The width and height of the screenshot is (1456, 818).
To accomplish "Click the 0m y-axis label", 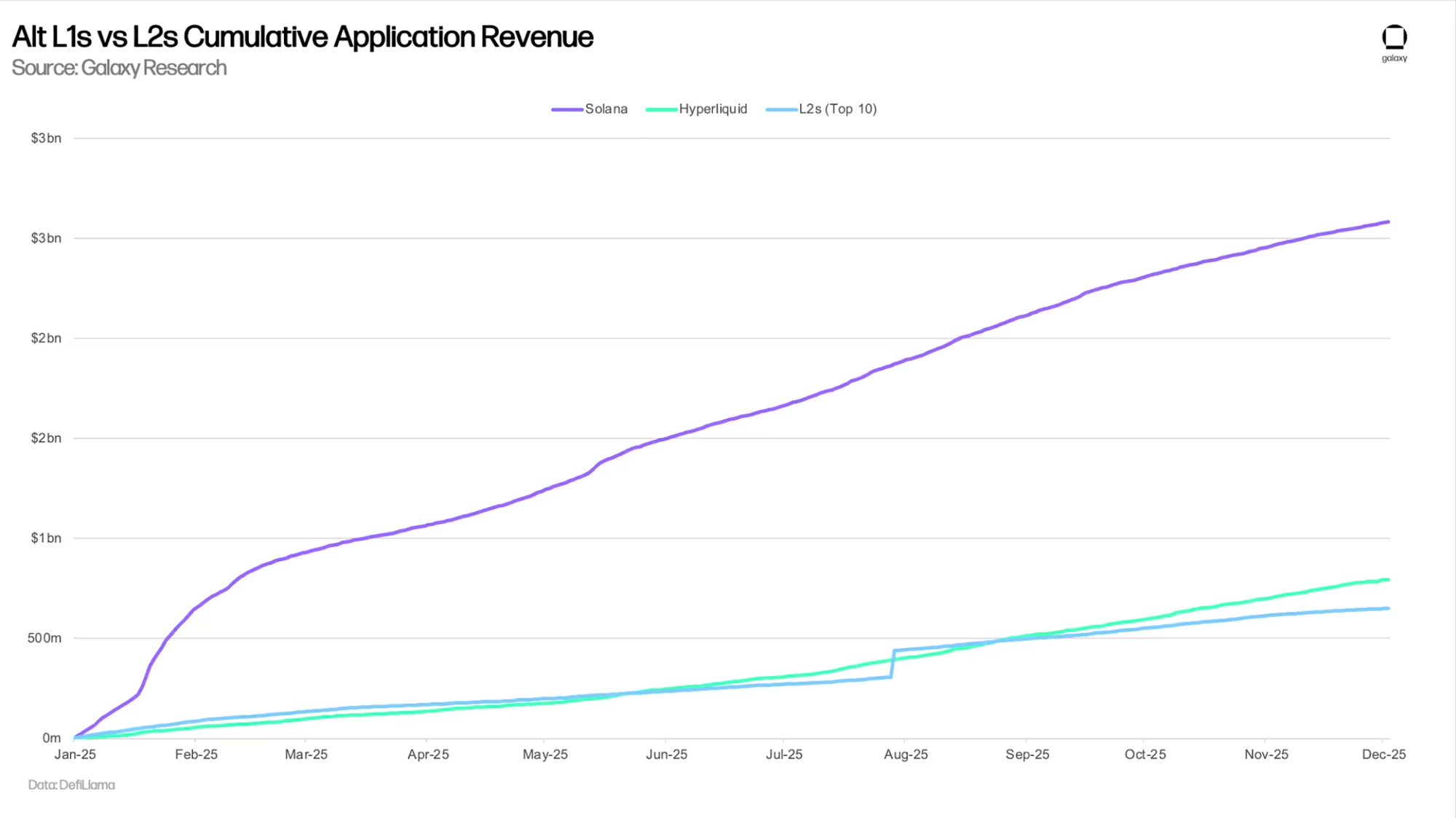I will point(51,738).
